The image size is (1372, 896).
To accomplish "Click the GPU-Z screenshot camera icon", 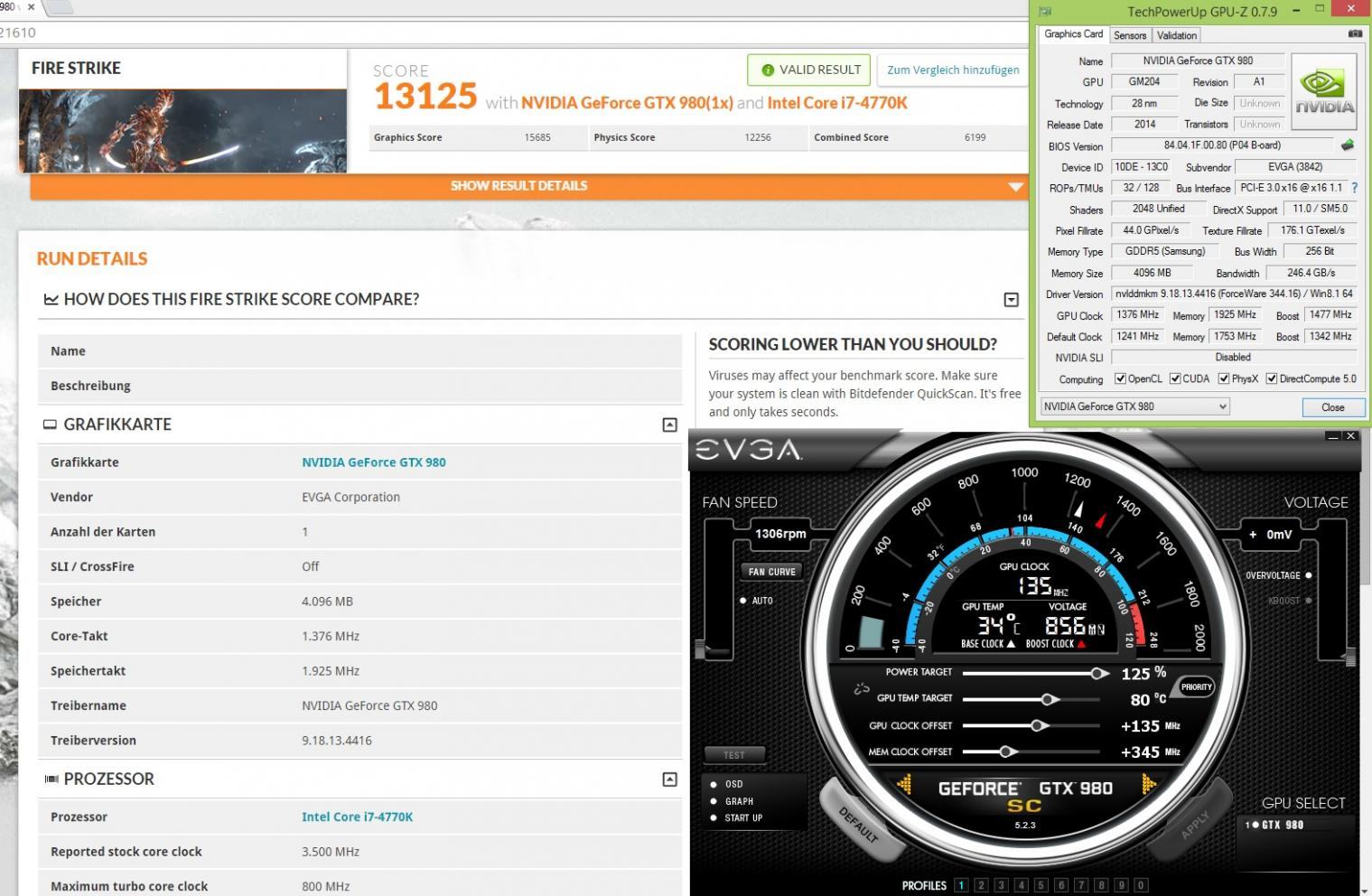I will click(x=1355, y=34).
